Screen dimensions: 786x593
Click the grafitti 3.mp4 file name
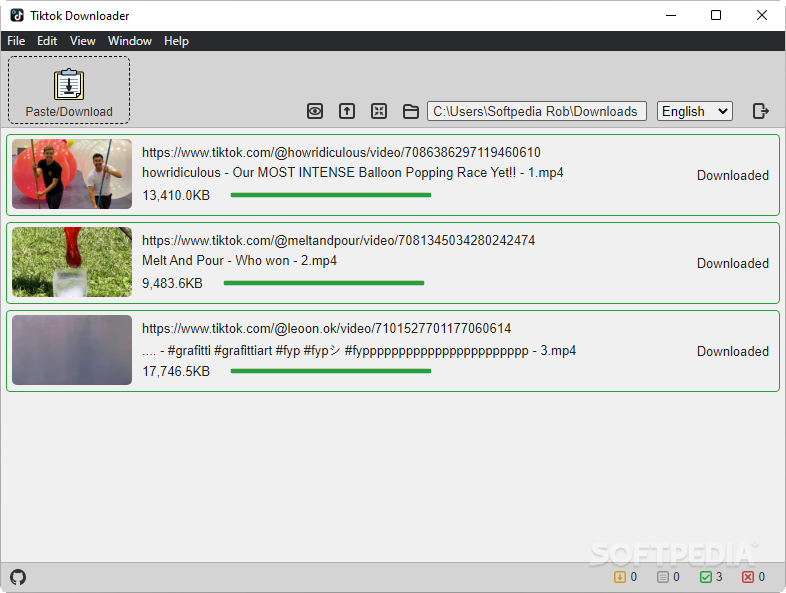pyautogui.click(x=359, y=350)
